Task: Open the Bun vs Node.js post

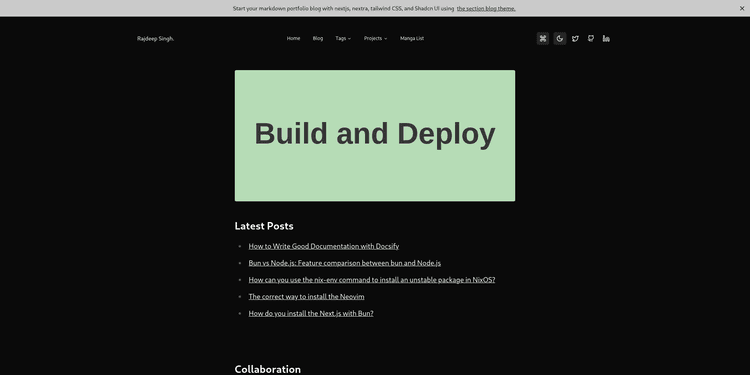Action: pyautogui.click(x=344, y=263)
